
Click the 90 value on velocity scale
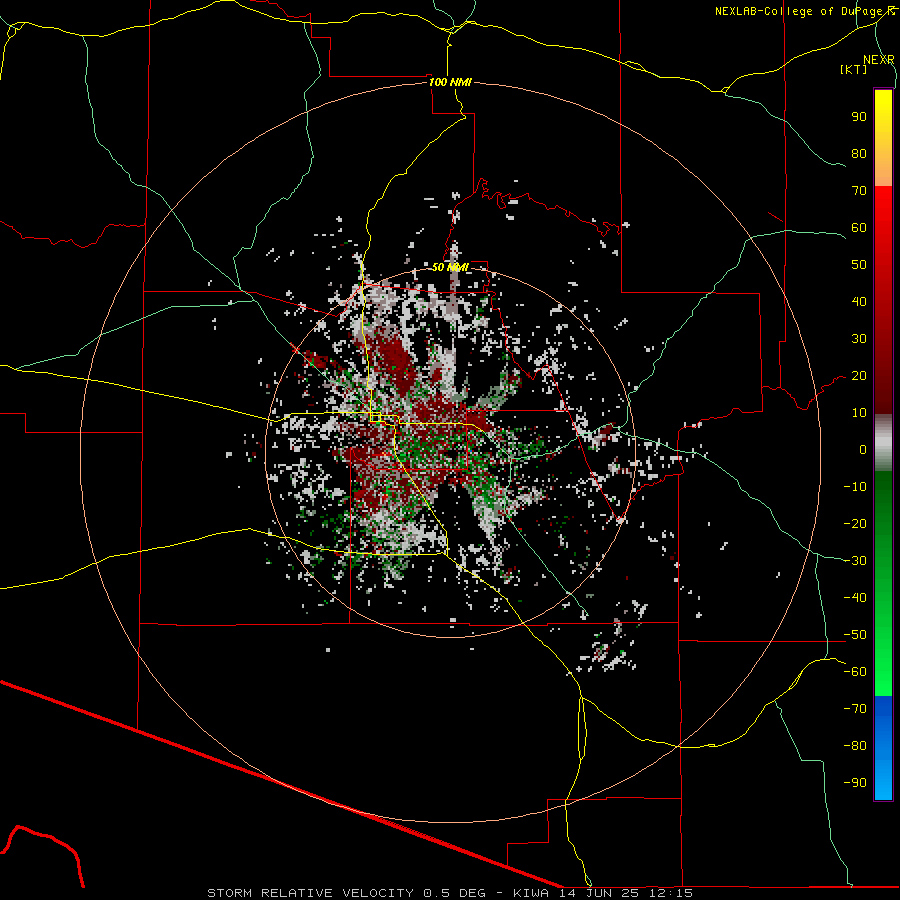(x=859, y=117)
